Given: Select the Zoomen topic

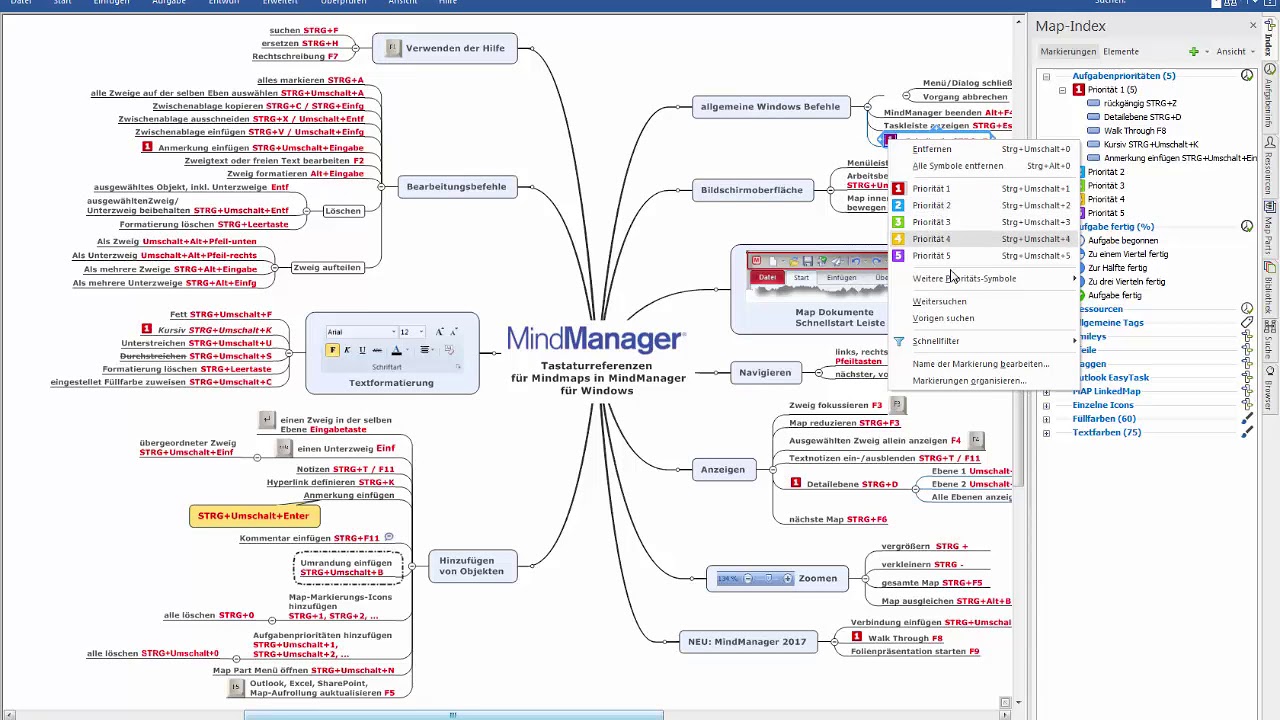Looking at the screenshot, I should (778, 578).
